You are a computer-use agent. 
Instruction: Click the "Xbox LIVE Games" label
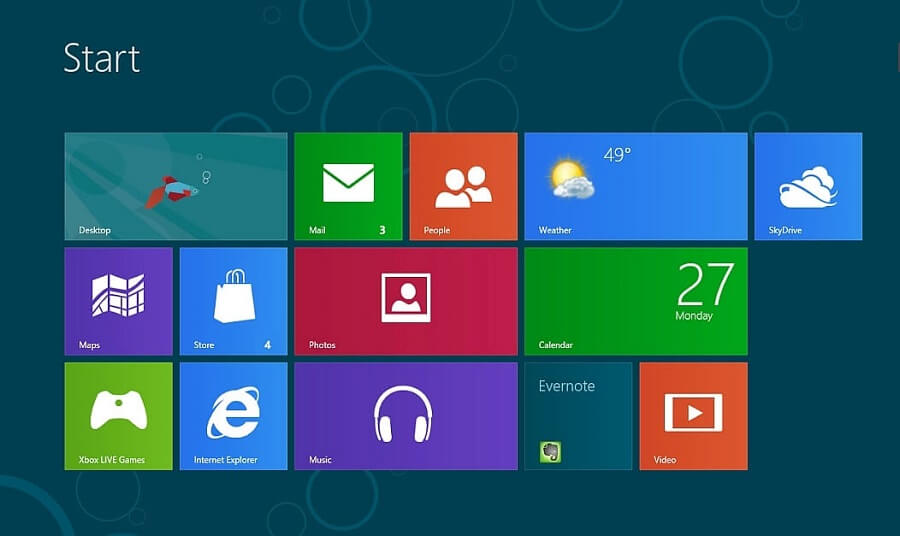click(x=111, y=460)
